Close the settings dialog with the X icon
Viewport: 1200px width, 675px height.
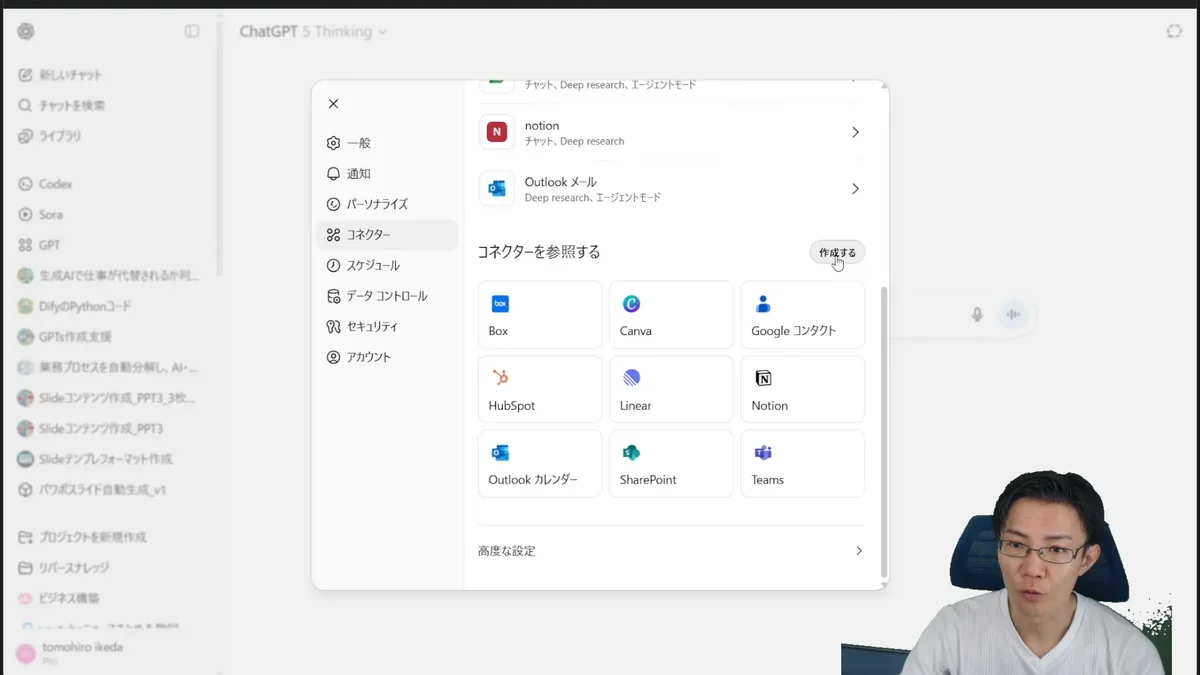pyautogui.click(x=333, y=104)
